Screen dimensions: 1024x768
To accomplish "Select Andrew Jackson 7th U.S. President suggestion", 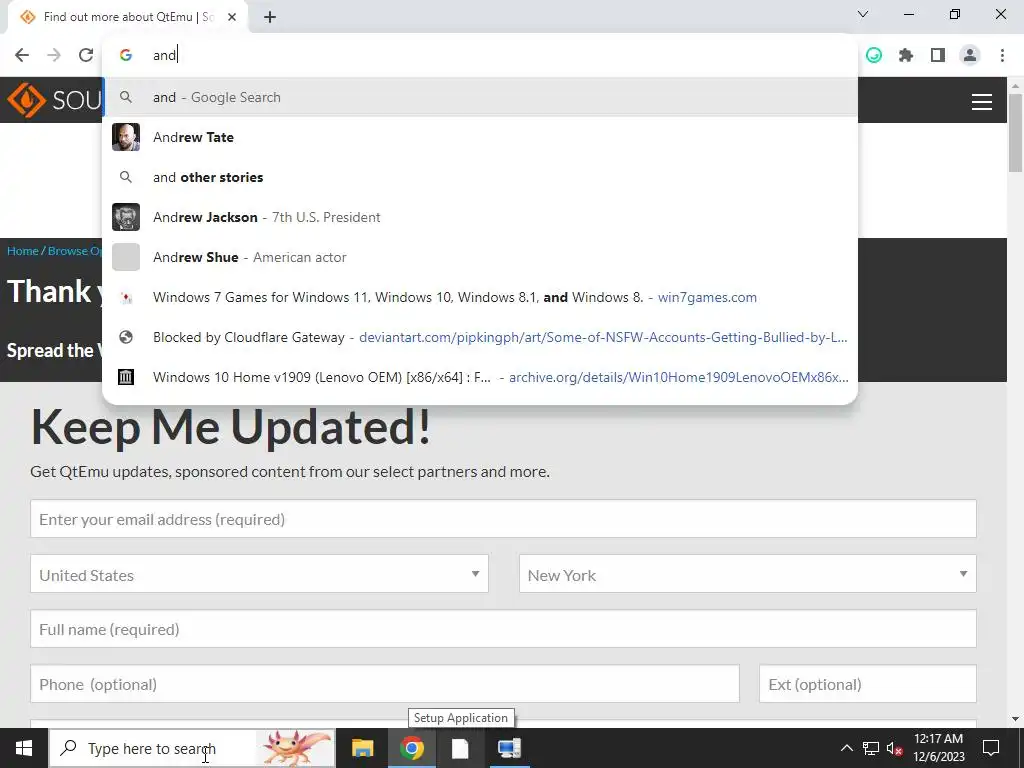I will (x=480, y=217).
